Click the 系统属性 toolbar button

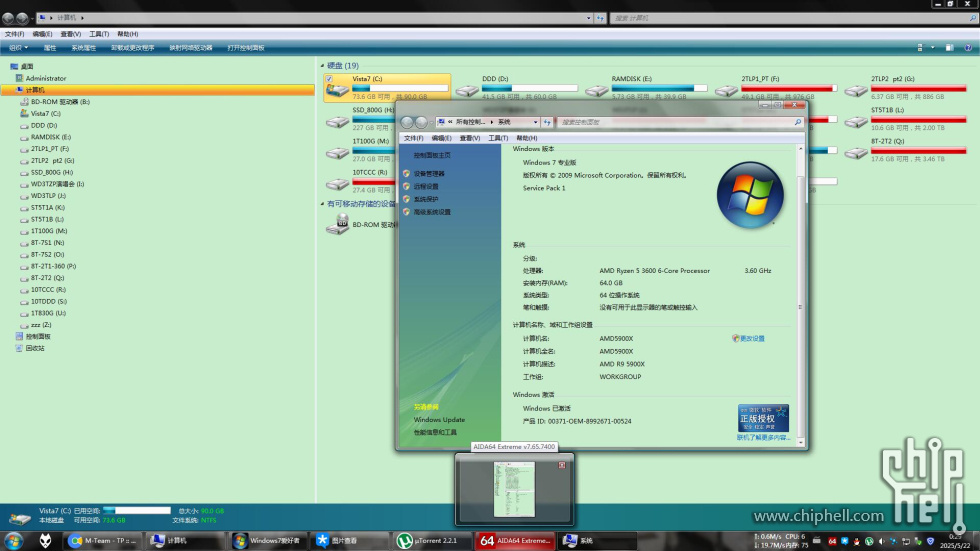pyautogui.click(x=83, y=47)
